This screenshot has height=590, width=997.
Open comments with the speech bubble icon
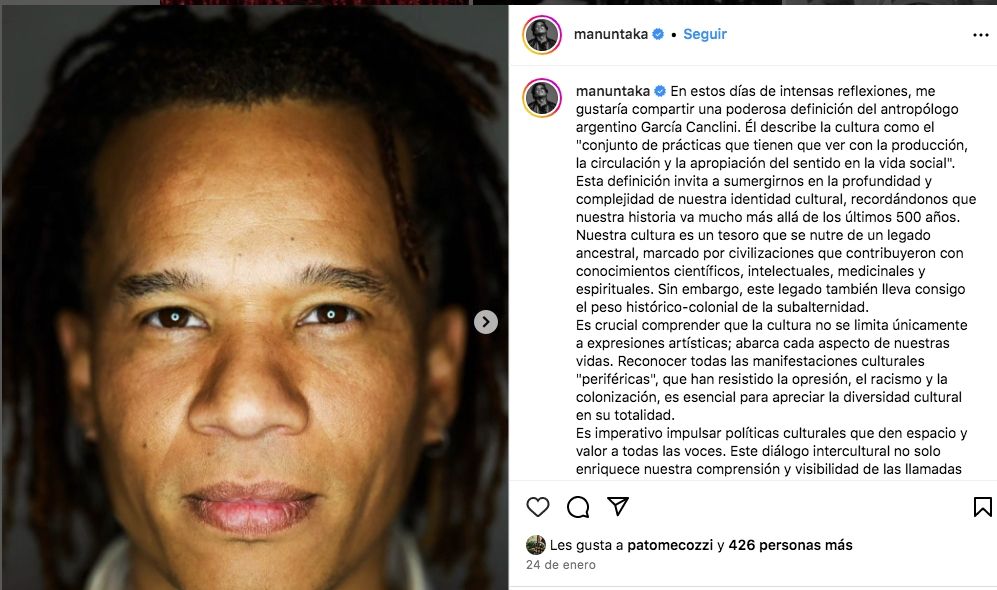(578, 507)
